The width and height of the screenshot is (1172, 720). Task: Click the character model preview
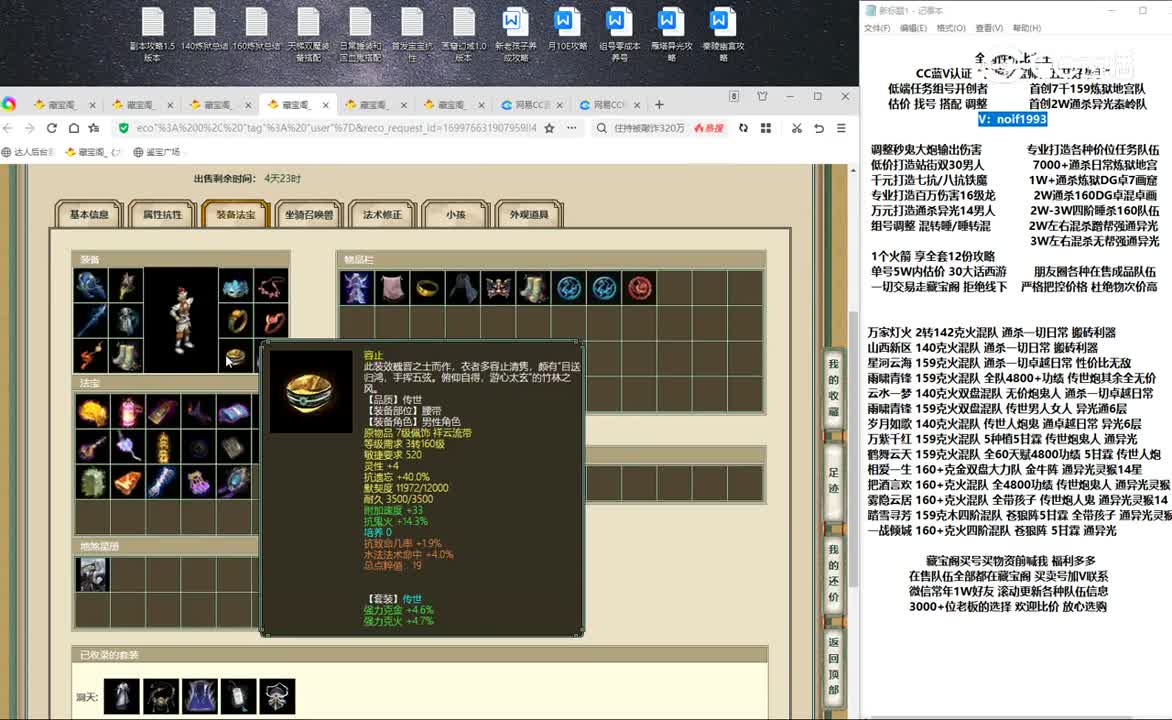click(181, 320)
